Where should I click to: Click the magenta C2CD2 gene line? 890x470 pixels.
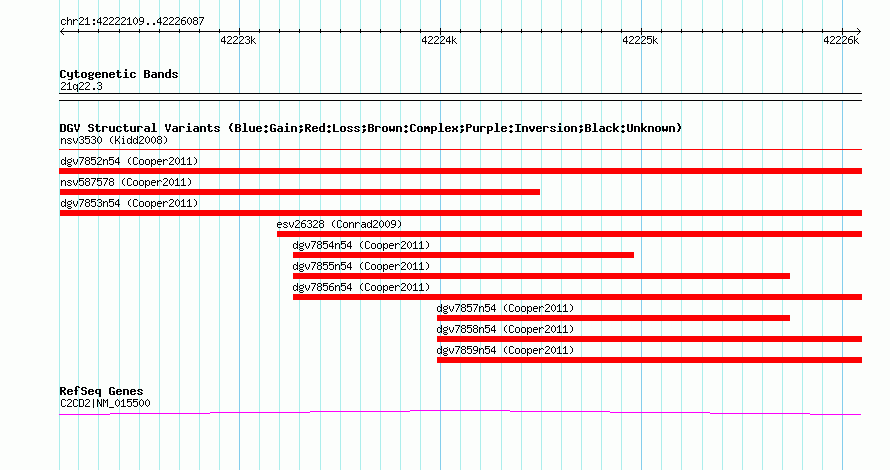pyautogui.click(x=461, y=412)
